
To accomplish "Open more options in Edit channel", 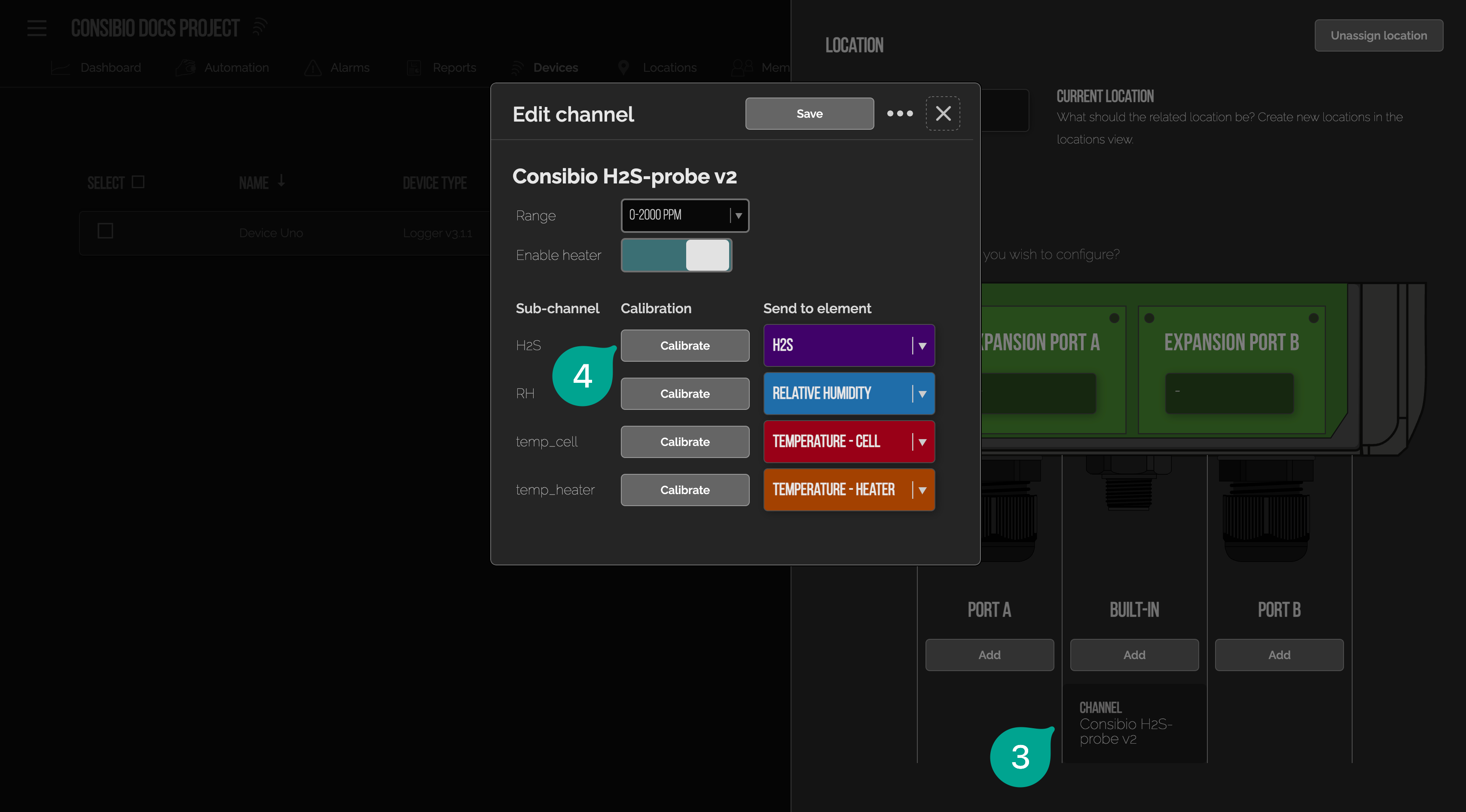I will (900, 113).
